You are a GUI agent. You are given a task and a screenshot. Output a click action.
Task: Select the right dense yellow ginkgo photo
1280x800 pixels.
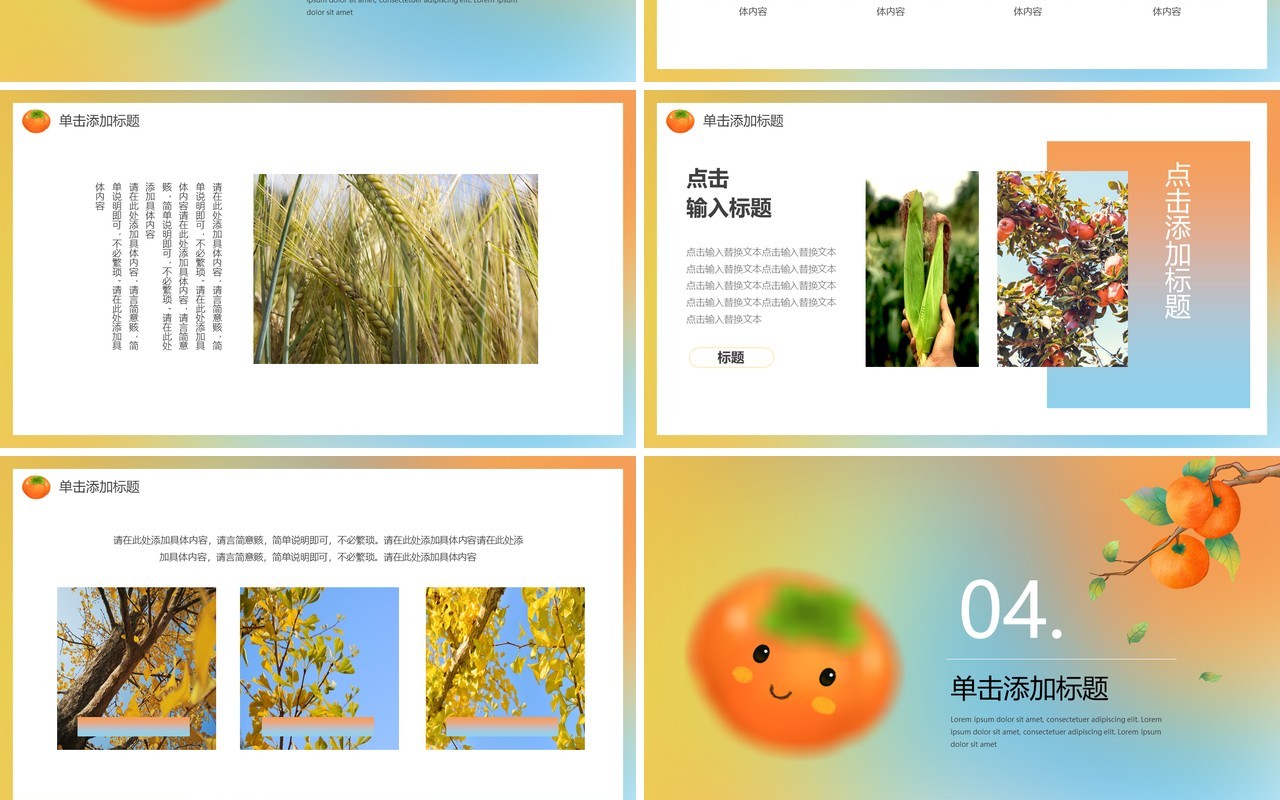pyautogui.click(x=505, y=668)
